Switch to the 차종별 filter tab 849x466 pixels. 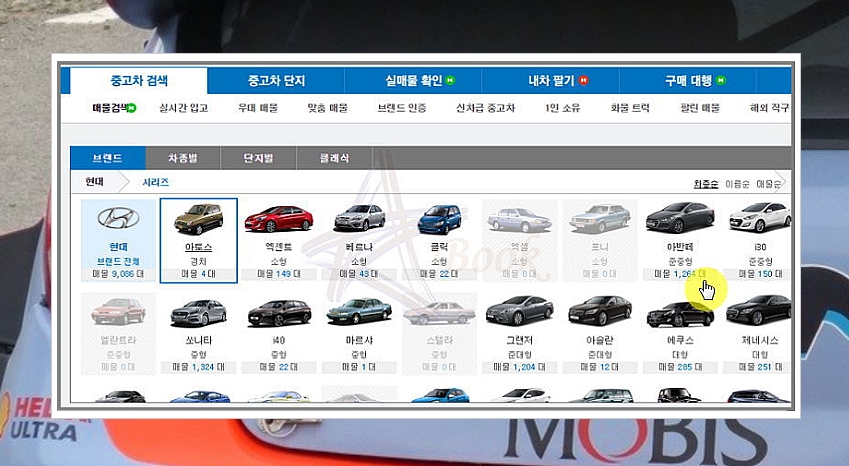point(183,158)
